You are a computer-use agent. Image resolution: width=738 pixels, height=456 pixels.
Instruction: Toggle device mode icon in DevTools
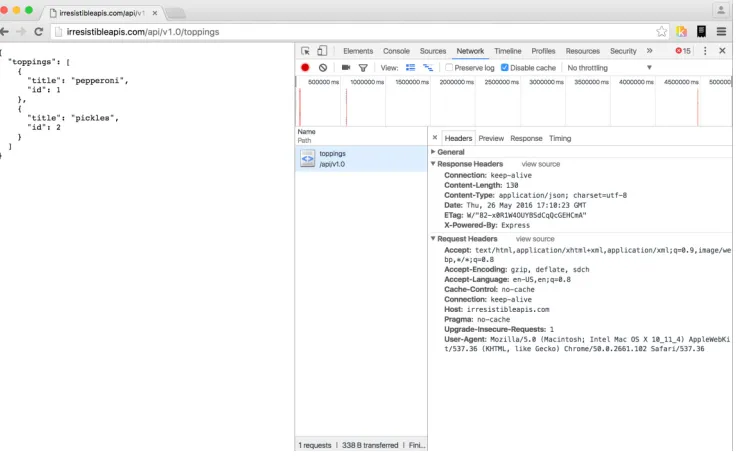pos(322,51)
